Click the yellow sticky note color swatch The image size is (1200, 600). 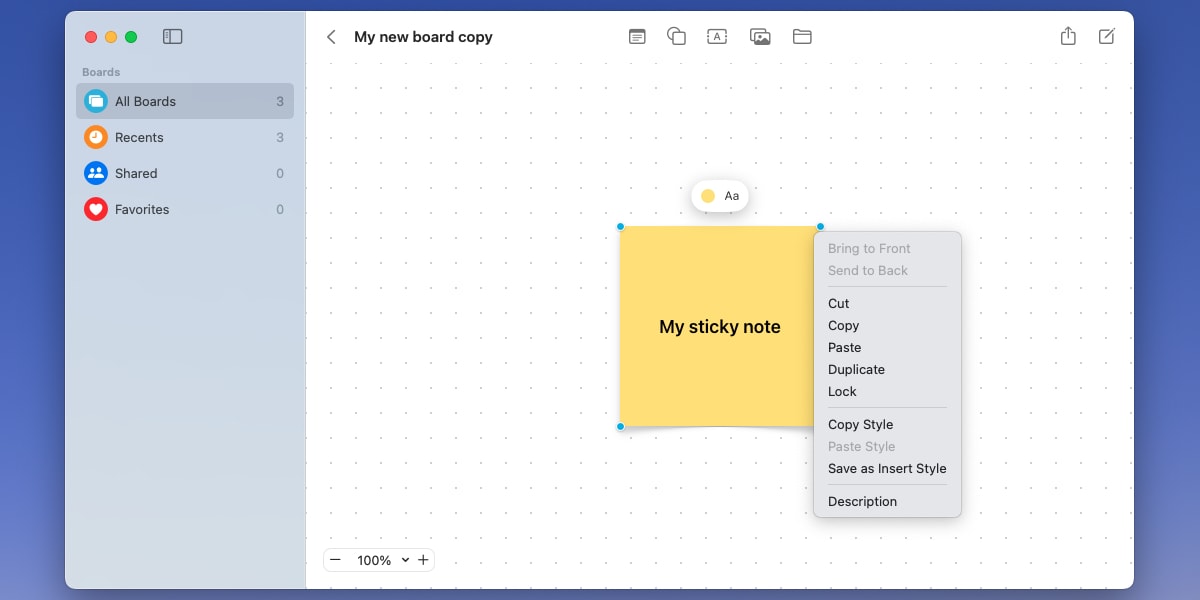pos(708,196)
